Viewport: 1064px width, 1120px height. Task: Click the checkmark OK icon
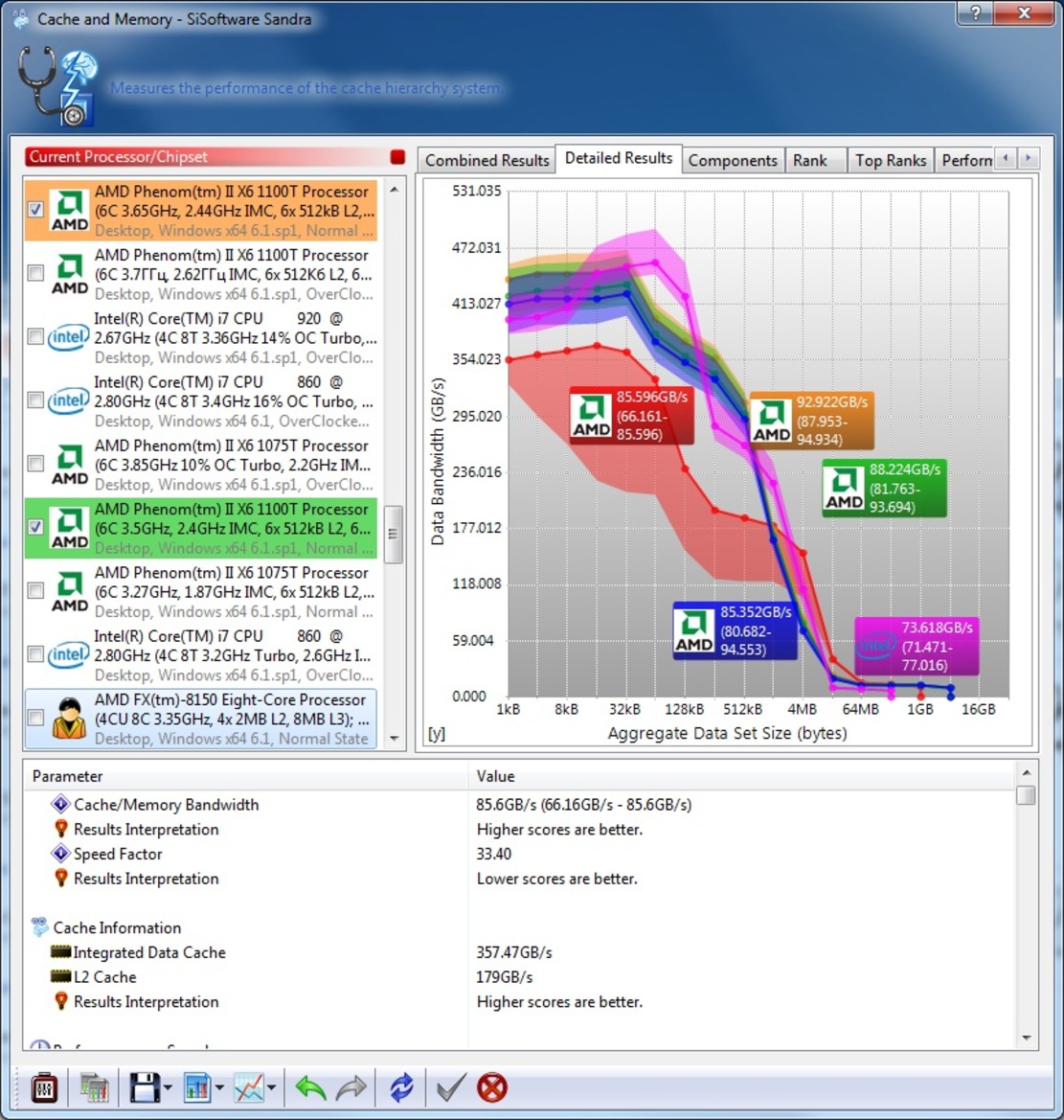[451, 1087]
